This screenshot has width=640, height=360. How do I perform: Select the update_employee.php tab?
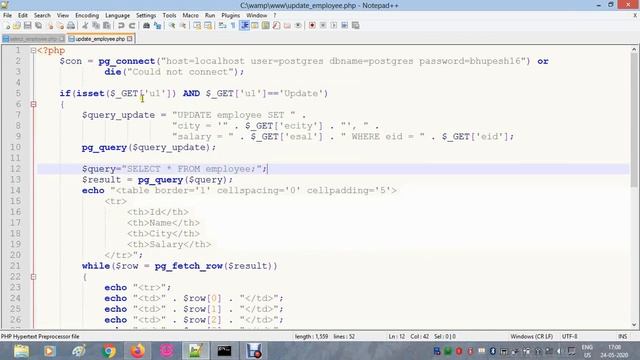coord(100,39)
